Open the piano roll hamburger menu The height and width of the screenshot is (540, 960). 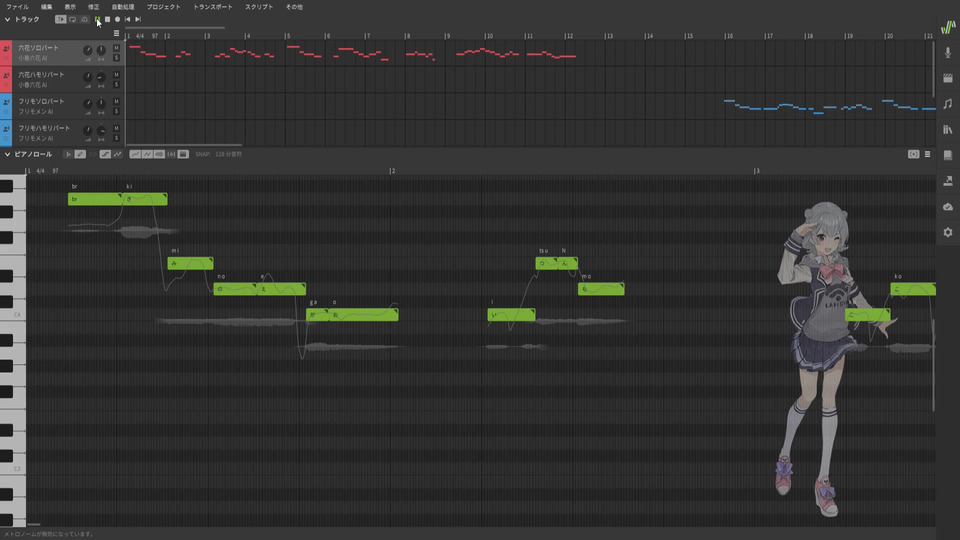[x=928, y=154]
